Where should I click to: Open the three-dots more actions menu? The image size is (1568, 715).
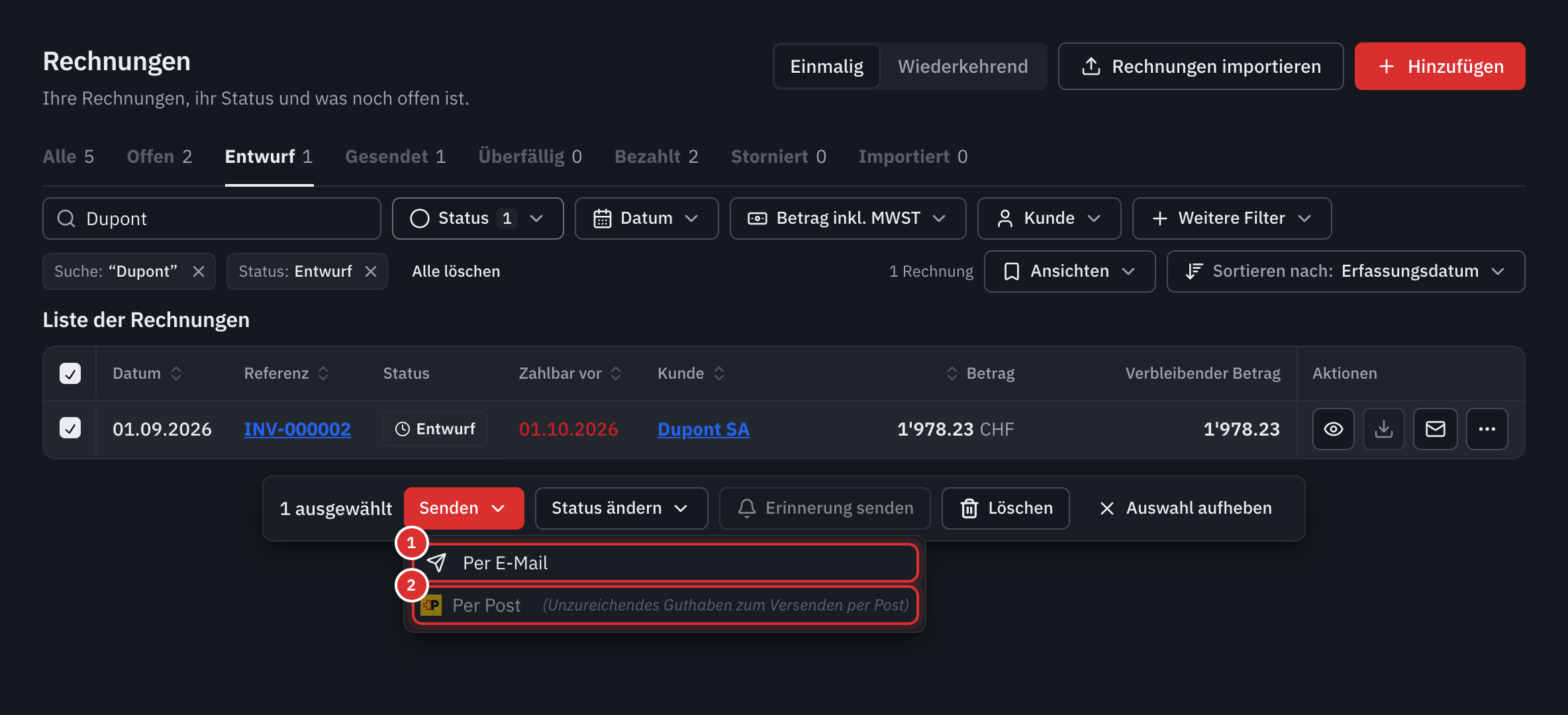tap(1487, 429)
